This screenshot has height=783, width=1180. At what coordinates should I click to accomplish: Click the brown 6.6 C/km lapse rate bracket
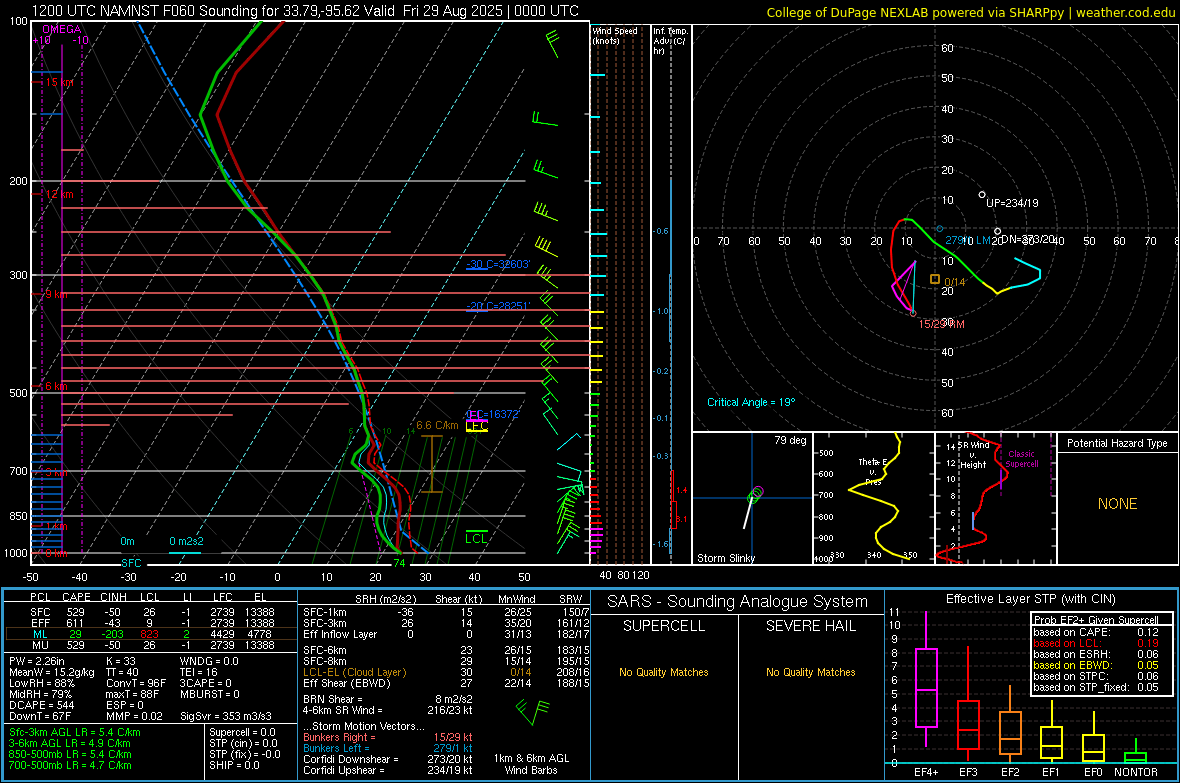[x=431, y=465]
